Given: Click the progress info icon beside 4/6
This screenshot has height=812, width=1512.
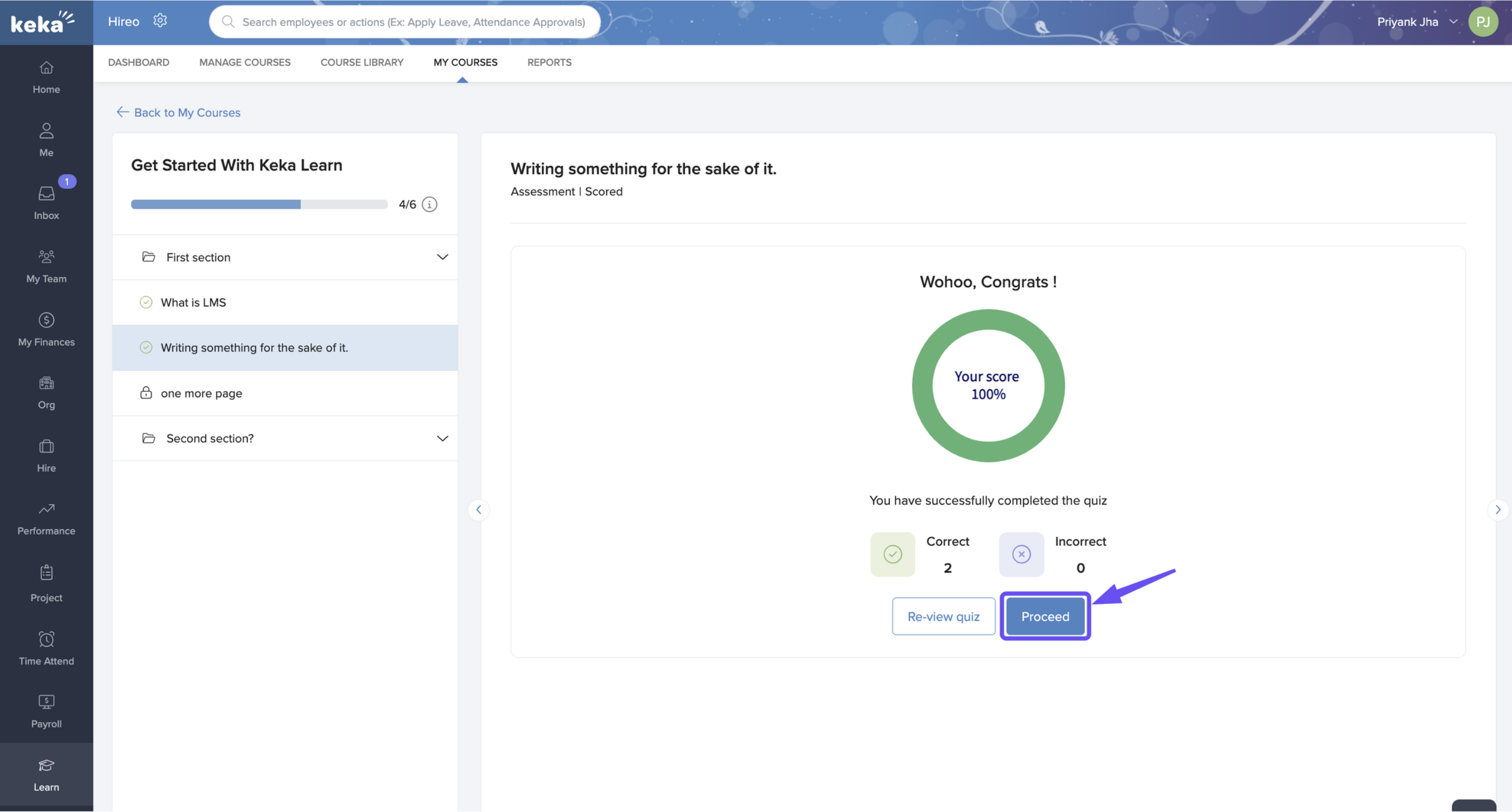Looking at the screenshot, I should 430,204.
